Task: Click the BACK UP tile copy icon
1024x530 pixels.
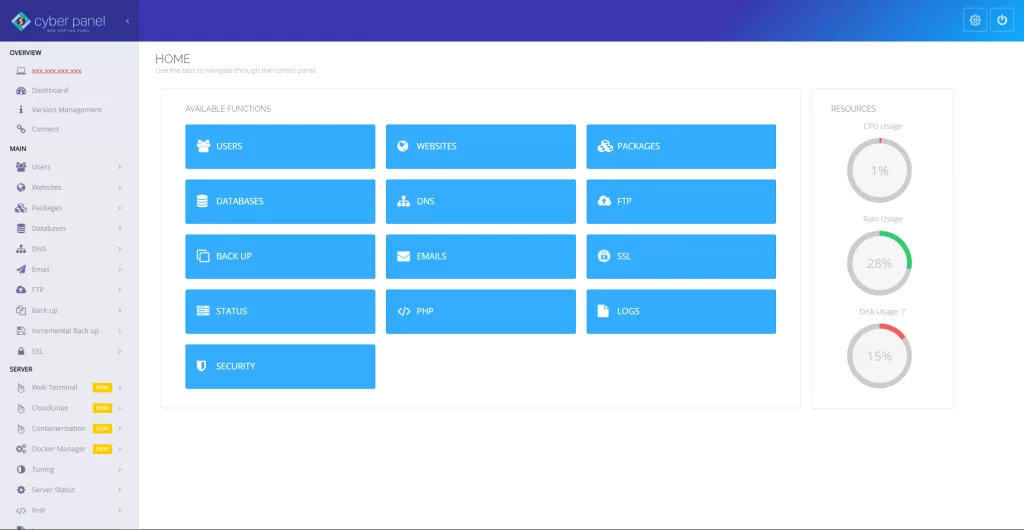Action: 203,256
